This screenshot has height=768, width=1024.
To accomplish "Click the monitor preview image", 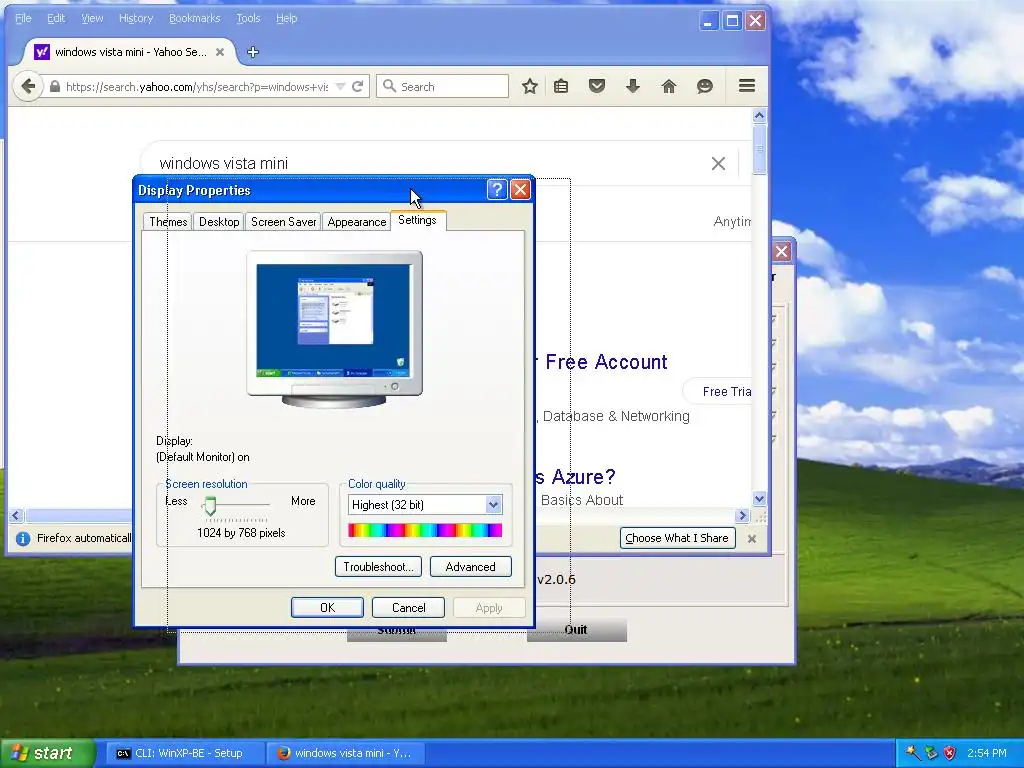I will click(334, 329).
